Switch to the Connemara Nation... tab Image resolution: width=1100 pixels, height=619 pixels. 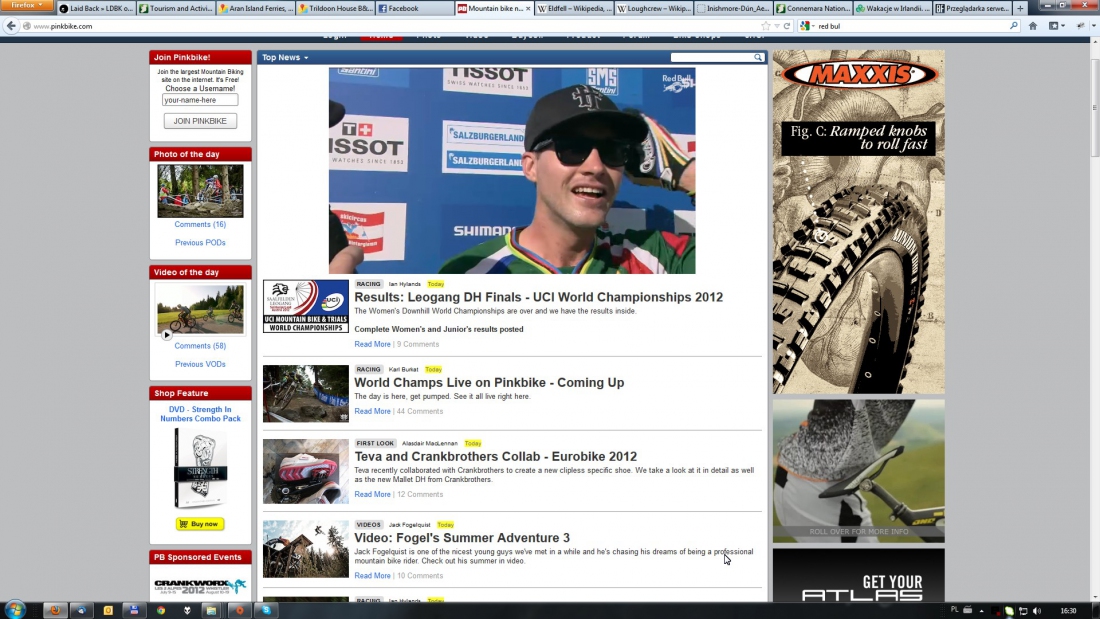(x=813, y=8)
